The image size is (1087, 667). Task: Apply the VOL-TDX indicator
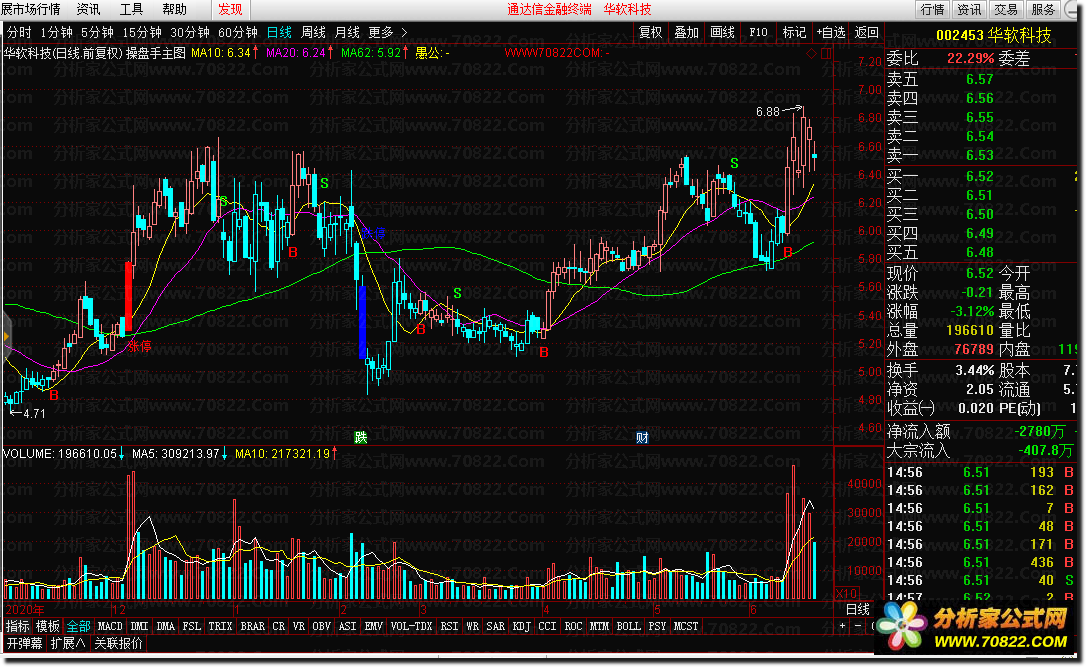tap(411, 626)
